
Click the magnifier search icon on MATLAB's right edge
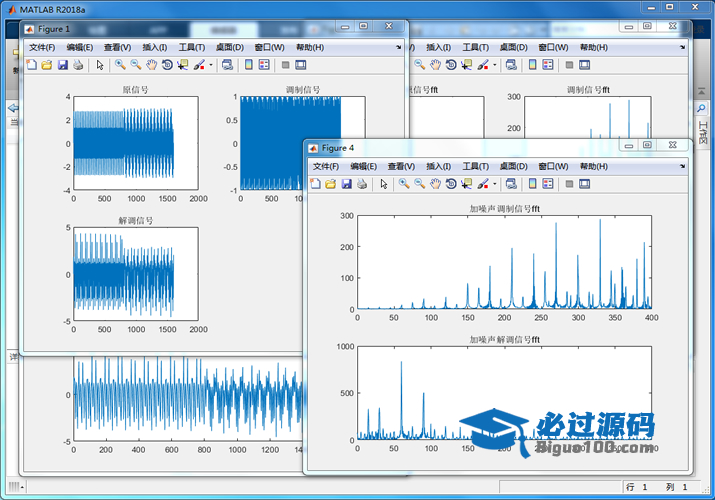[701, 108]
